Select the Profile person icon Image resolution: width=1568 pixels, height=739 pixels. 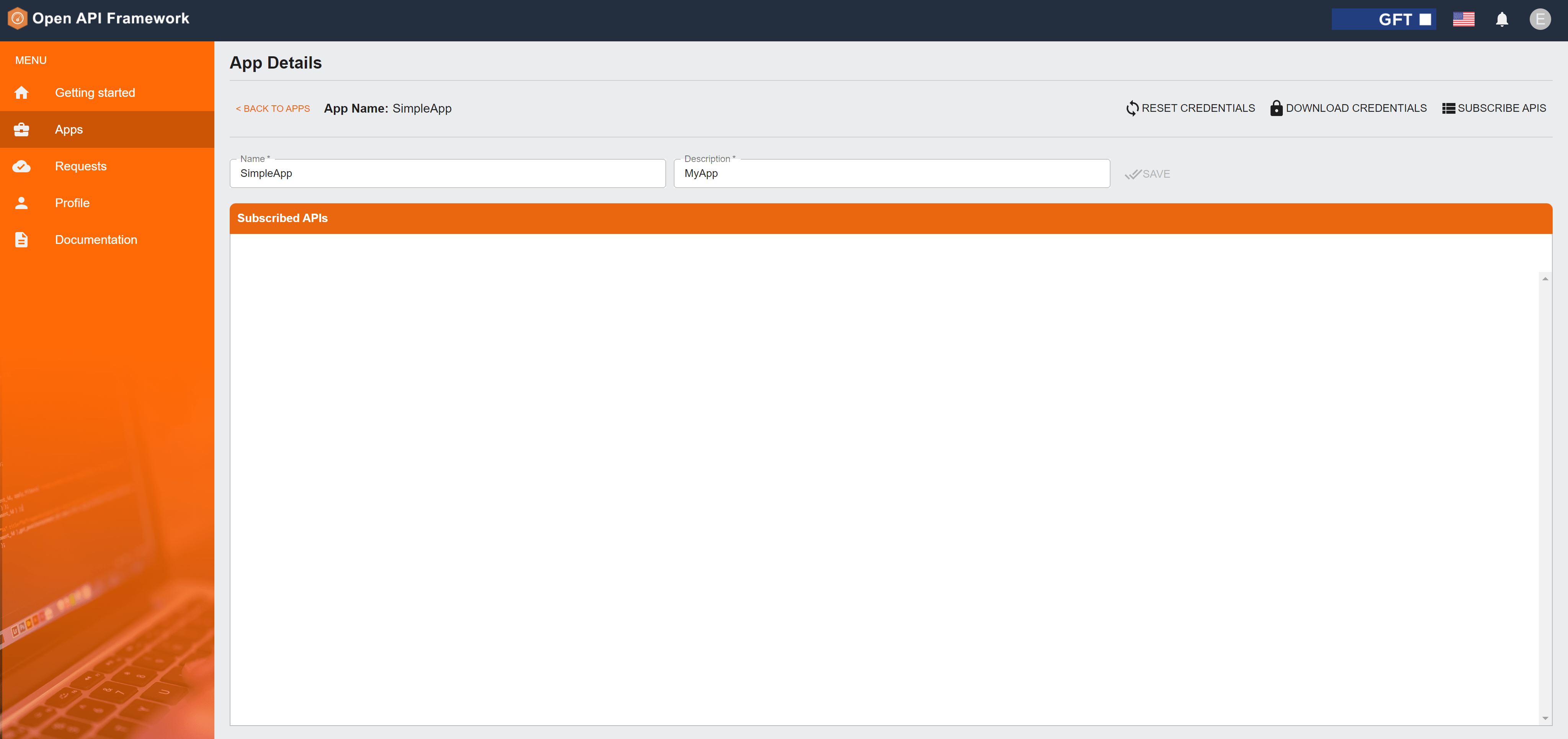tap(21, 202)
